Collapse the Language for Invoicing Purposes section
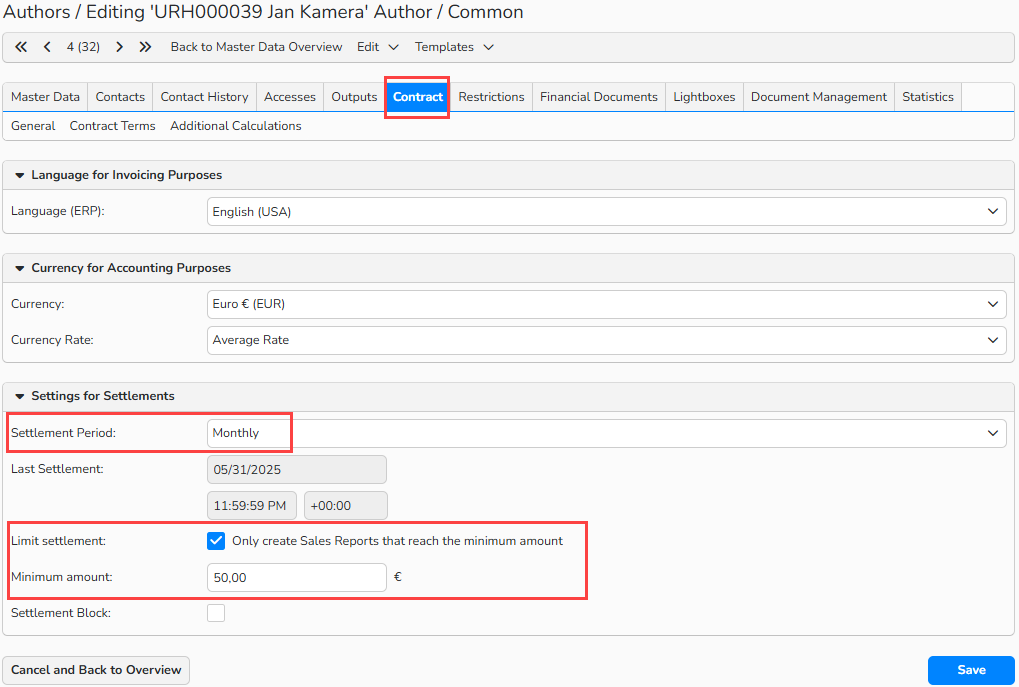The height and width of the screenshot is (687, 1019). click(x=19, y=175)
